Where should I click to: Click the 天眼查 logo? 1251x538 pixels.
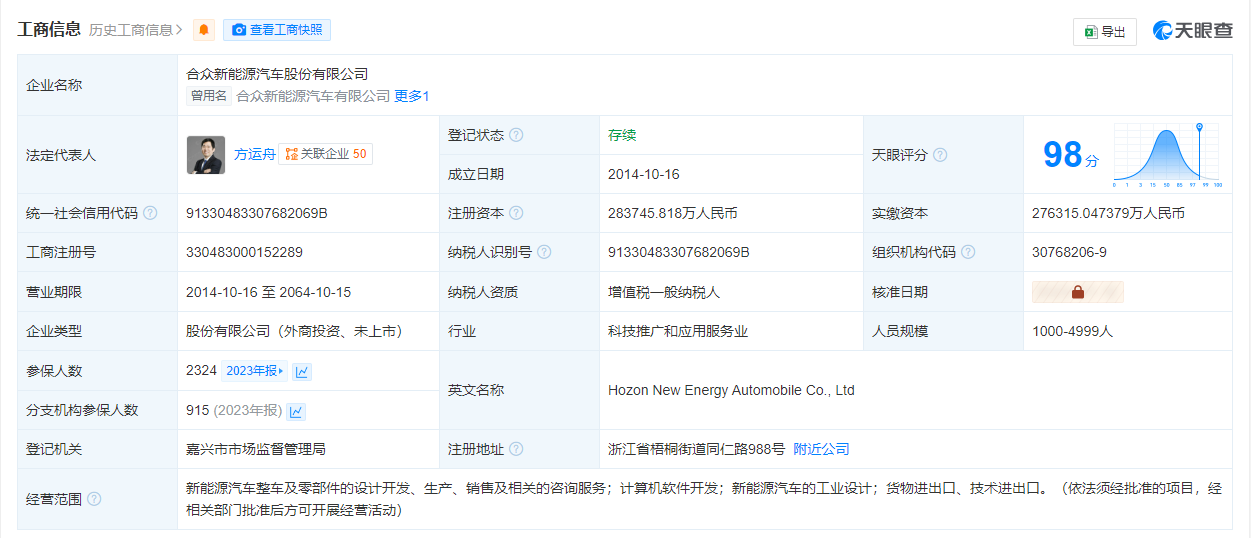1193,31
